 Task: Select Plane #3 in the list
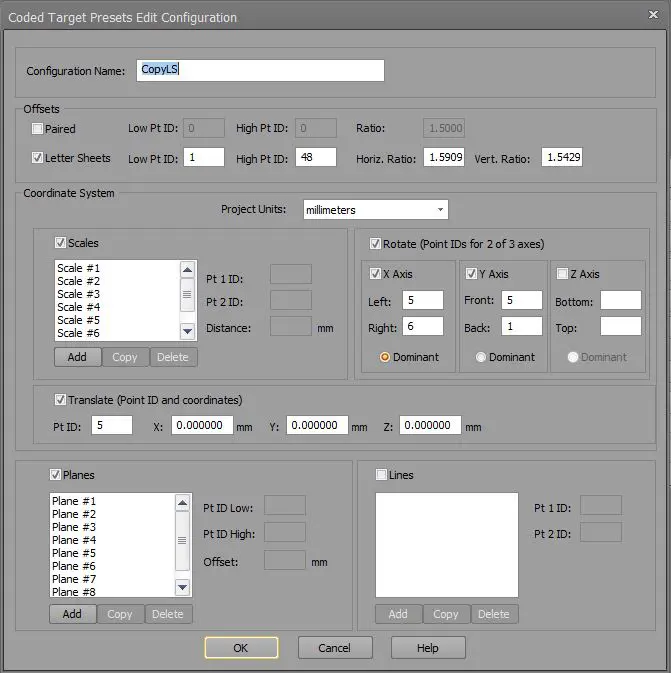74,527
